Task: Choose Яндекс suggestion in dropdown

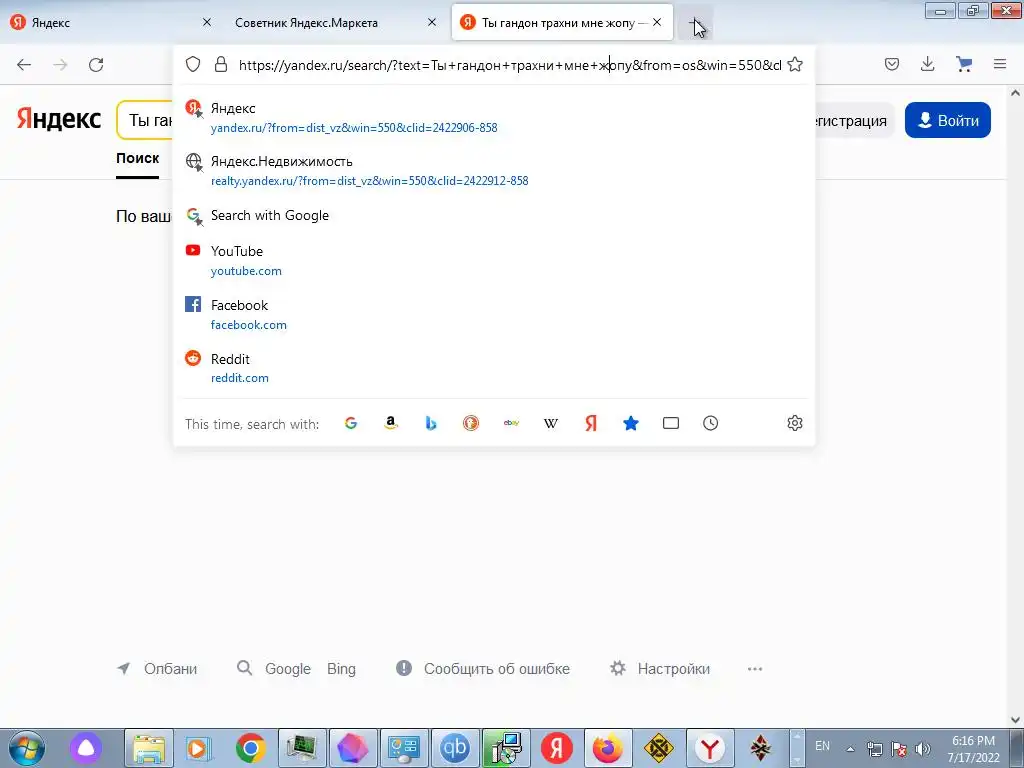Action: [494, 118]
